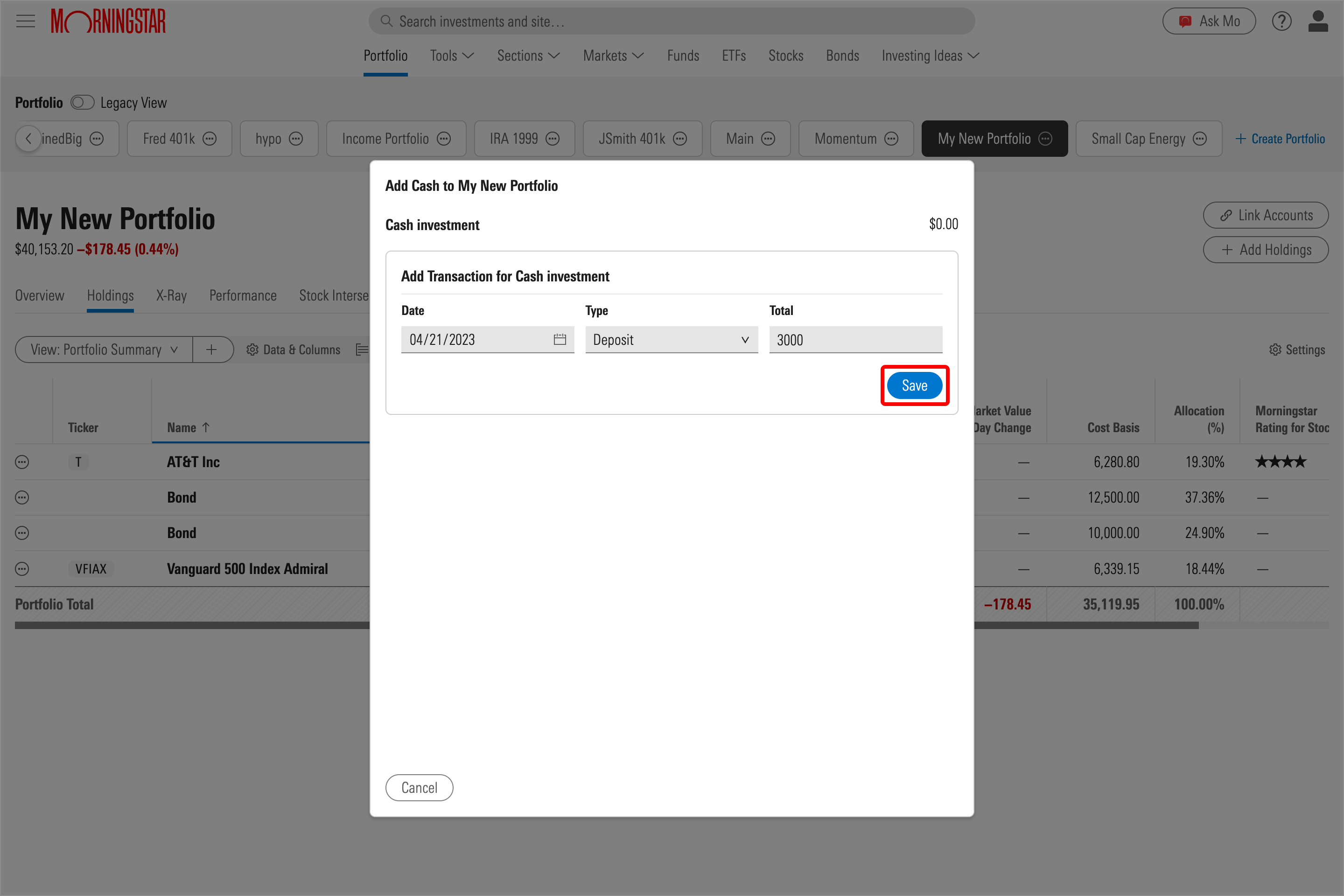
Task: Go to Morningstar home via logo
Action: 108,21
